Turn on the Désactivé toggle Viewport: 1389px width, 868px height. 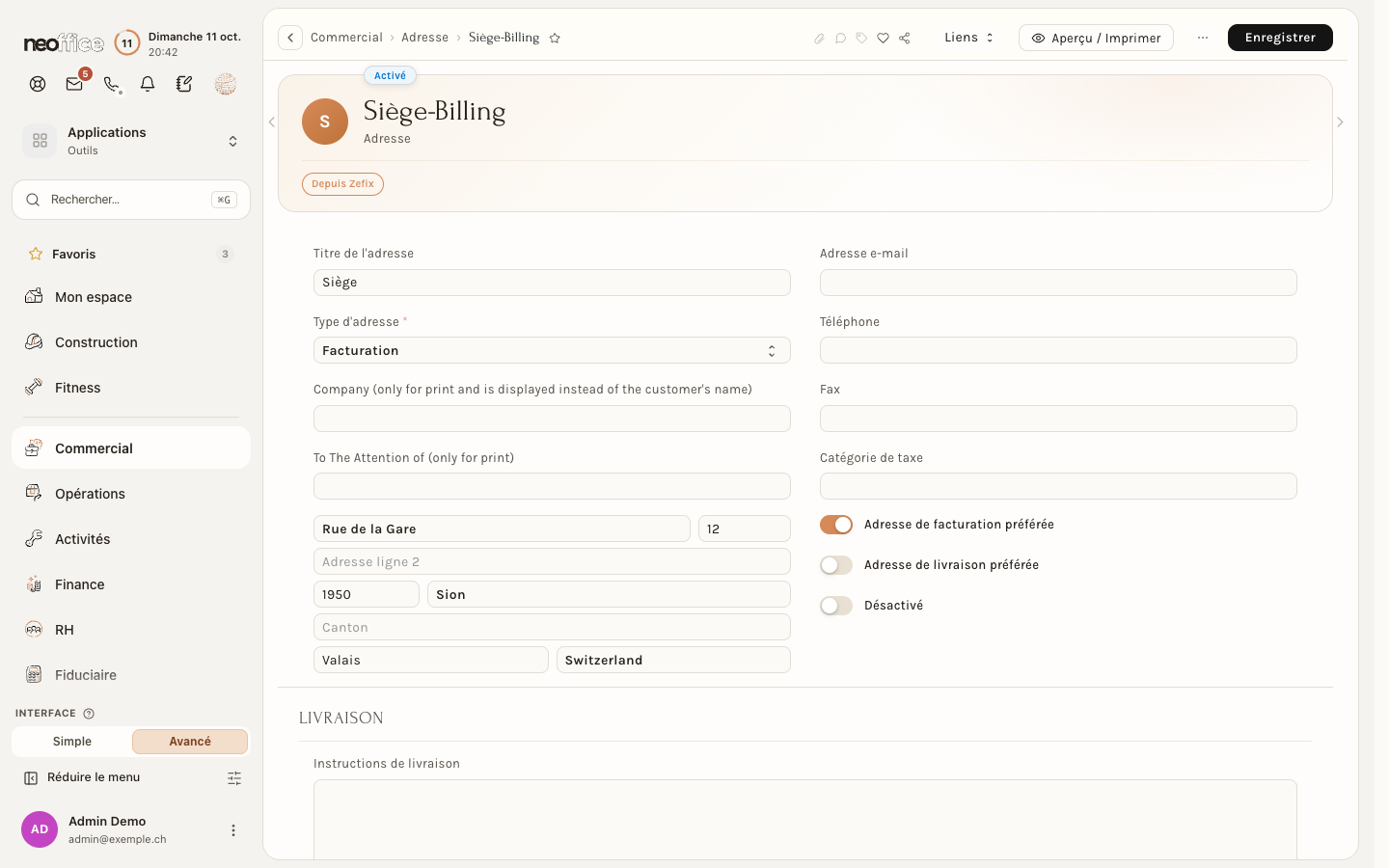pyautogui.click(x=836, y=606)
